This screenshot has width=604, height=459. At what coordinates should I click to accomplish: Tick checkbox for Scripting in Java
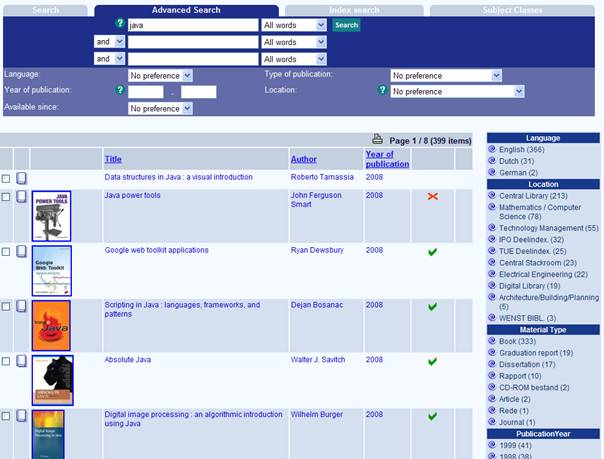coord(6,307)
